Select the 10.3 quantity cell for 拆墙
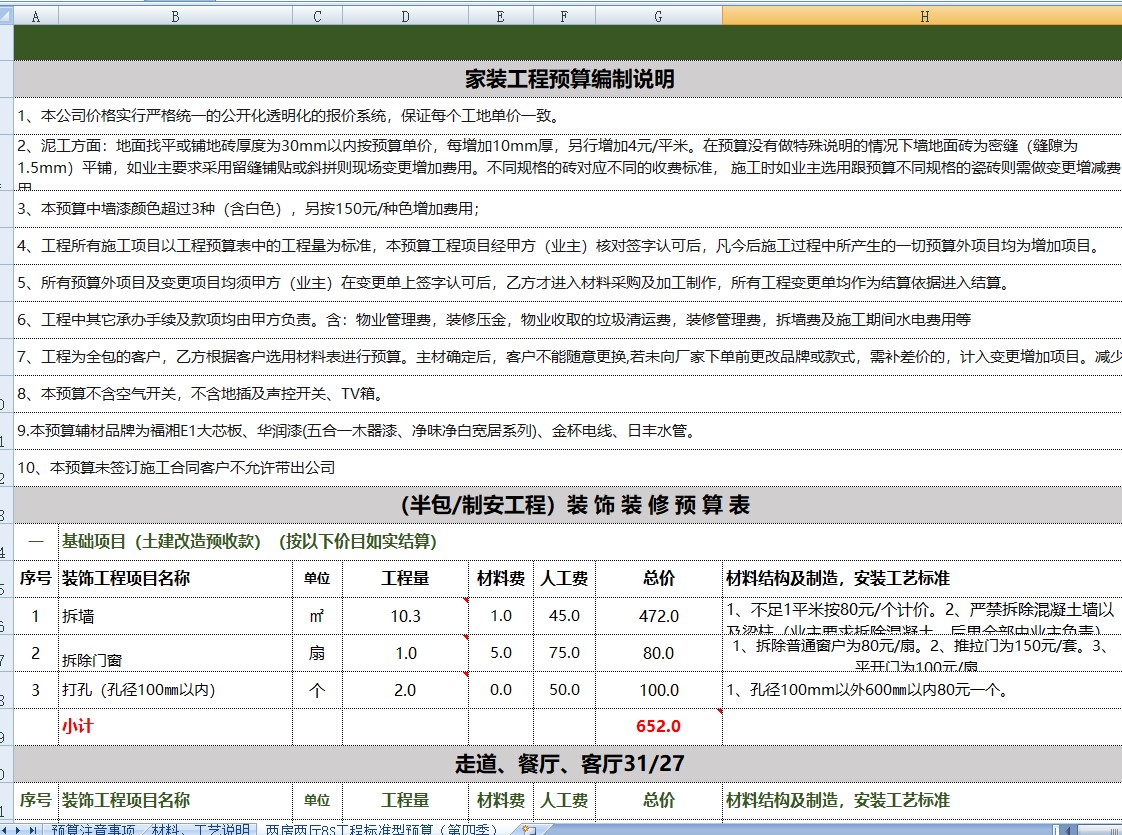 pyautogui.click(x=405, y=616)
